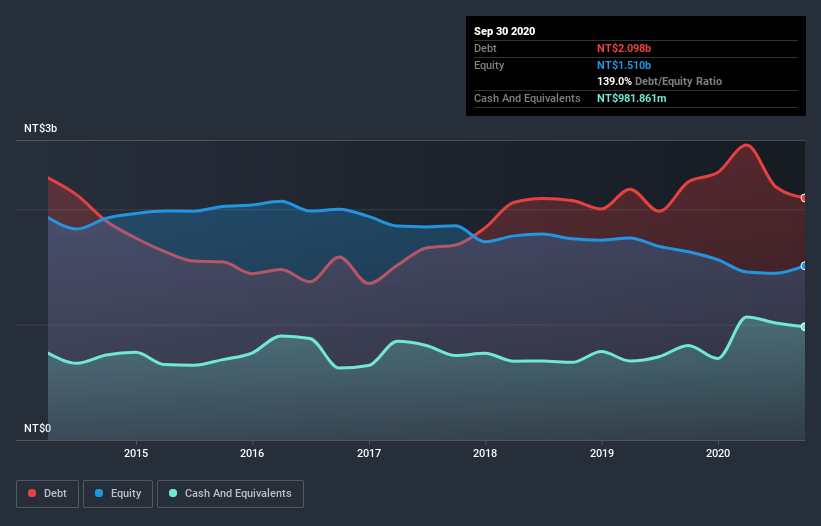Image resolution: width=821 pixels, height=526 pixels.
Task: Click the Debt row label in tooltip
Action: 485,48
